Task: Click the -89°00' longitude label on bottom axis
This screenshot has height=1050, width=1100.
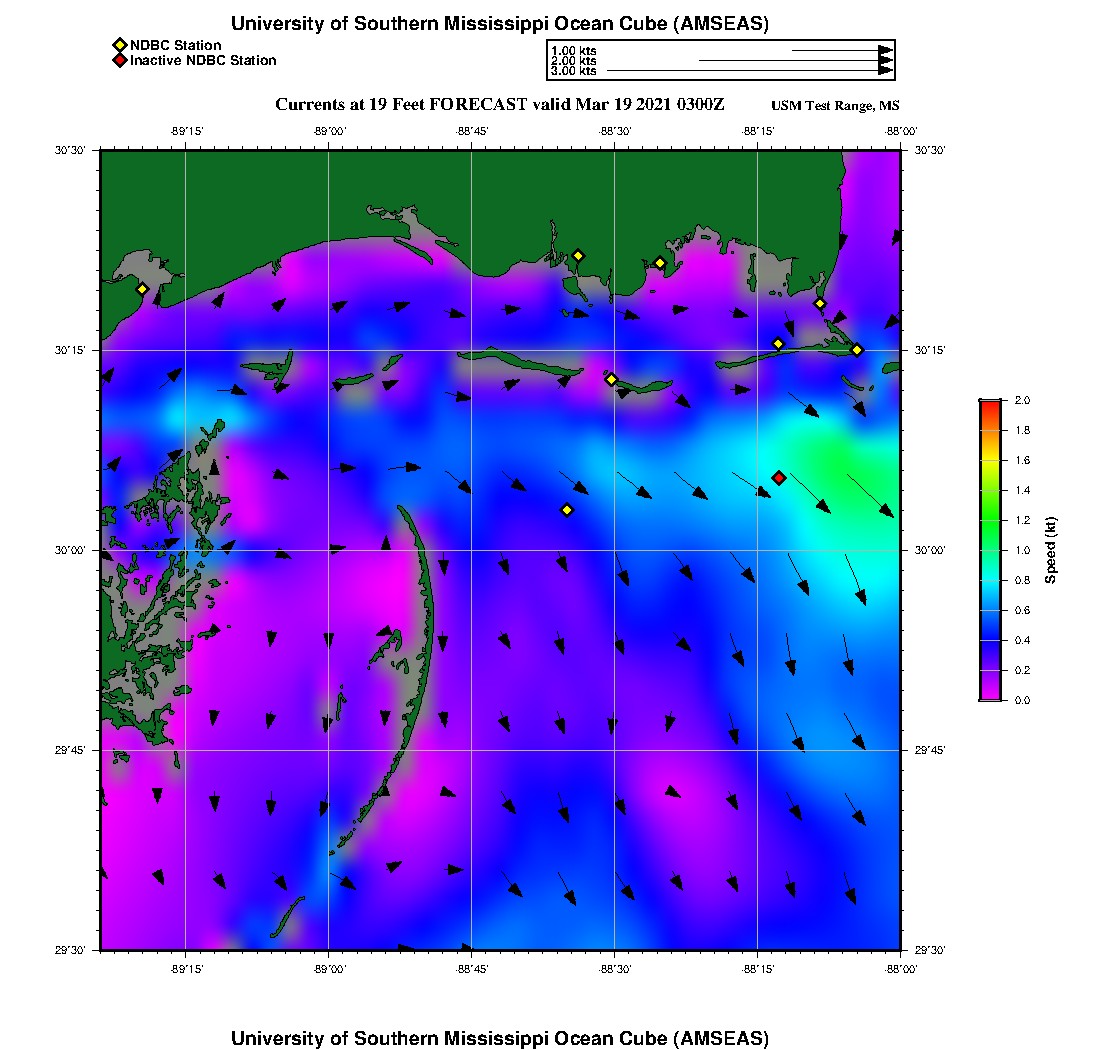Action: 329,969
